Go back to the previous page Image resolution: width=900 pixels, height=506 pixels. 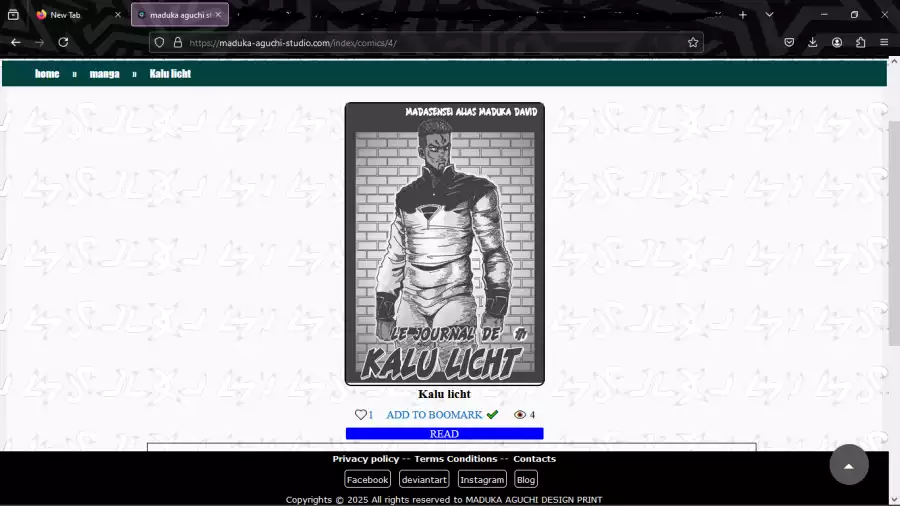[x=15, y=42]
